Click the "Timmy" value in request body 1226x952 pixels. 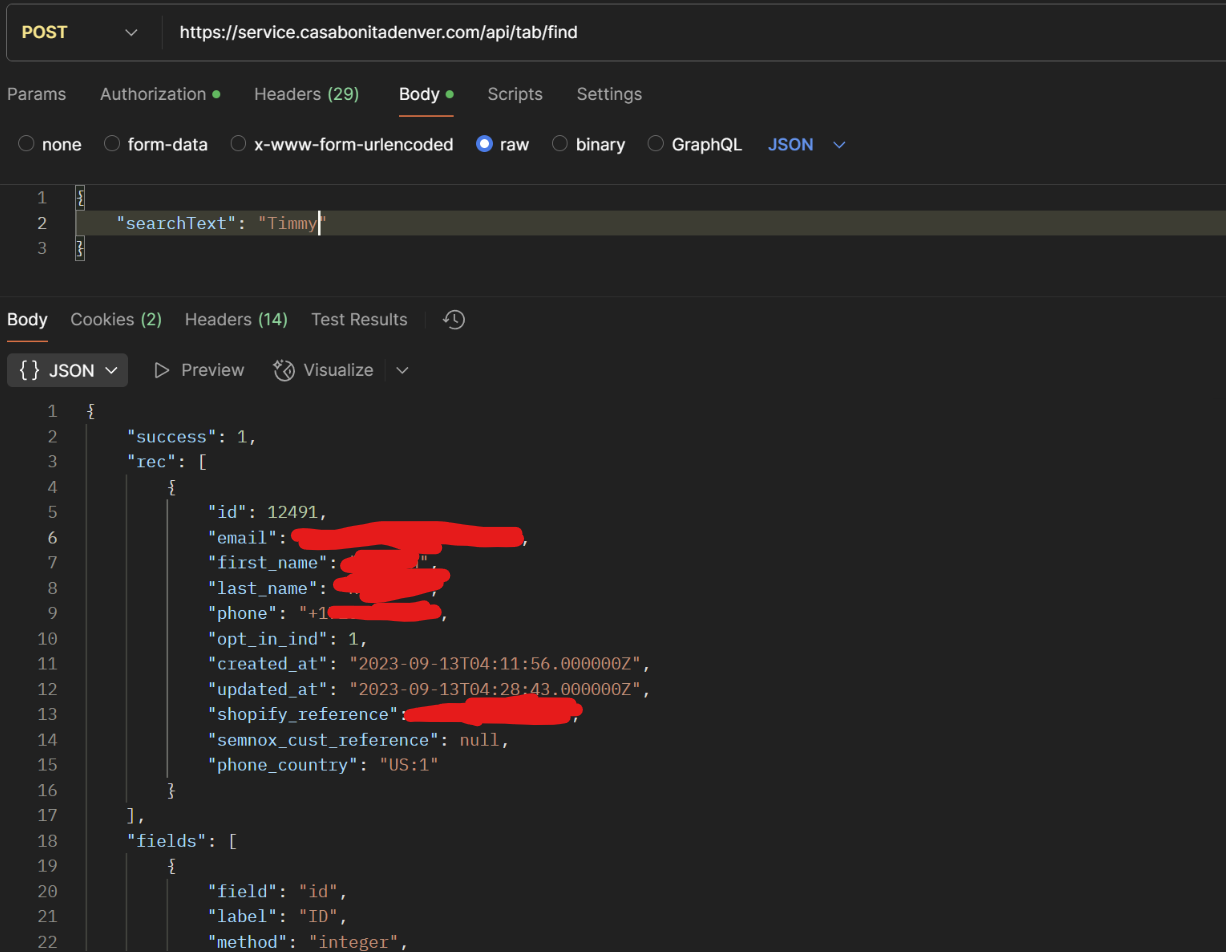coord(293,223)
